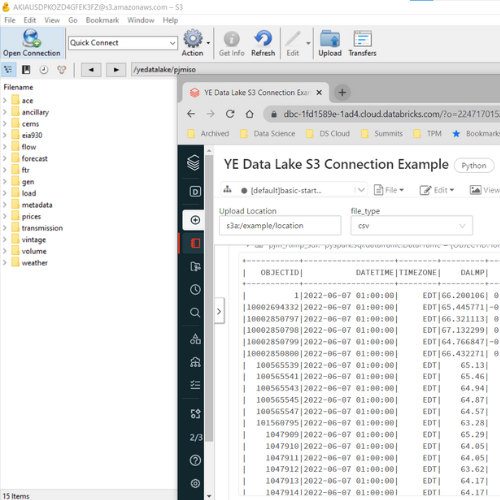500x500 pixels.
Task: Switch to the browser outline view icon
Action: tap(8, 70)
